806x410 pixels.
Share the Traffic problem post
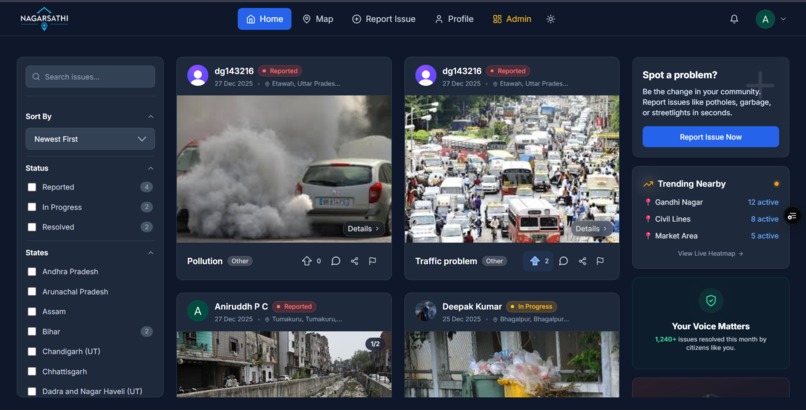tap(582, 261)
